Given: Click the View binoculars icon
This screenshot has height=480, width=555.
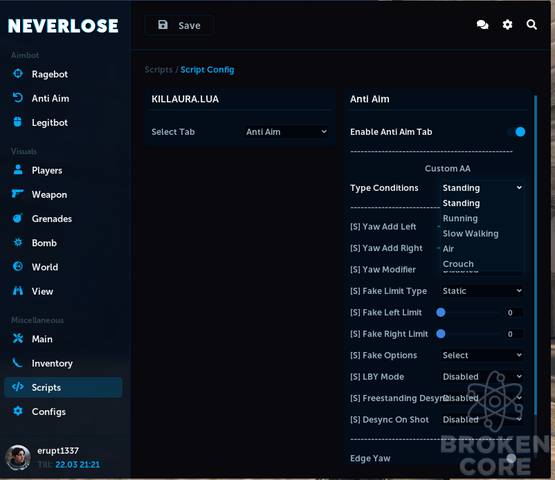Looking at the screenshot, I should (x=18, y=291).
